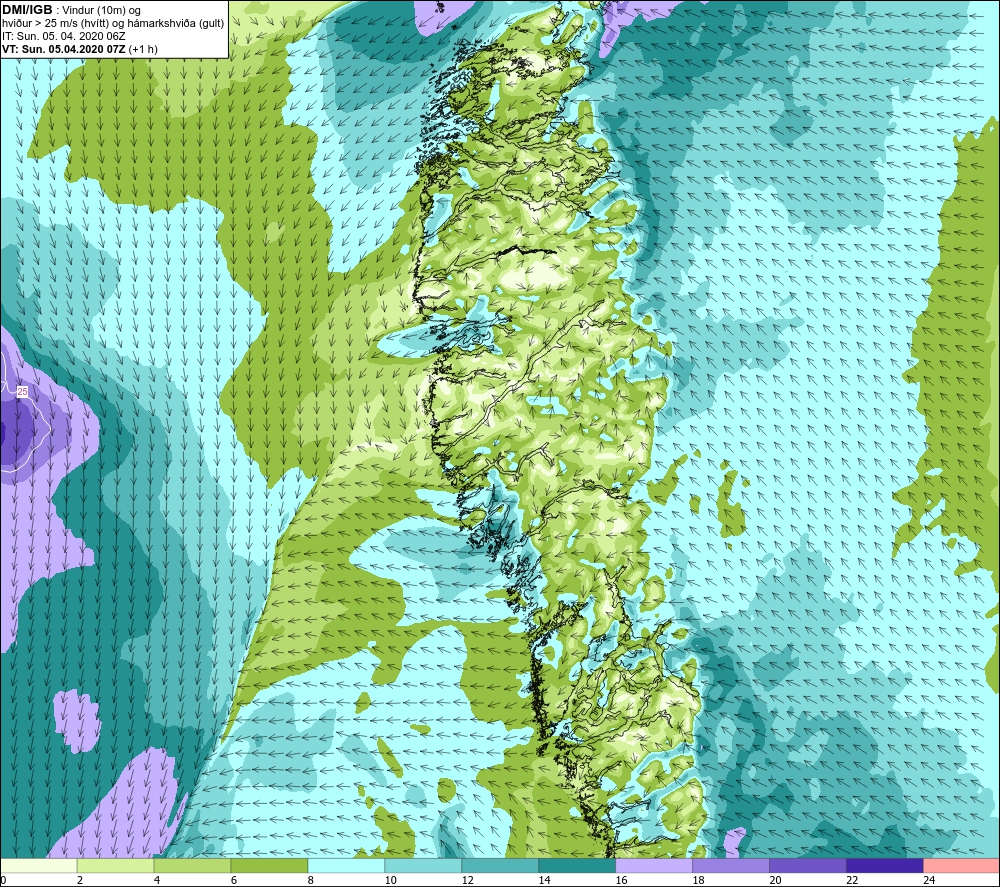Click the pale cream 0–2 m/s legend swatch
The height and width of the screenshot is (887, 1000).
[x=38, y=865]
